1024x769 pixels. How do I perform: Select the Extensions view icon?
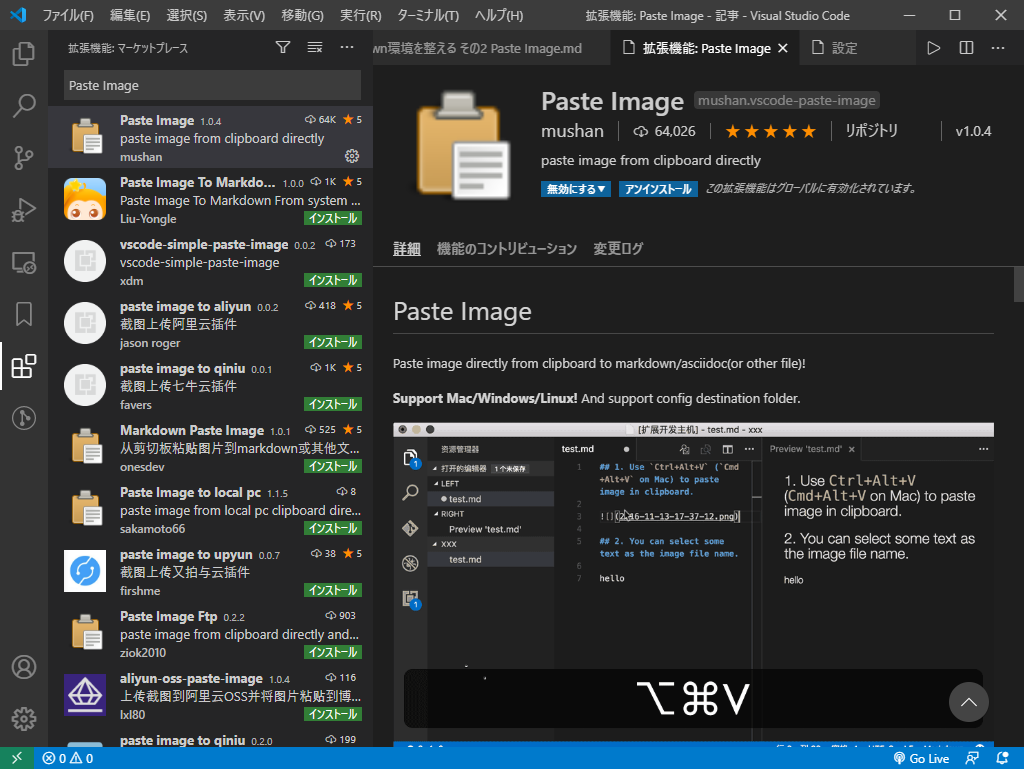point(24,366)
